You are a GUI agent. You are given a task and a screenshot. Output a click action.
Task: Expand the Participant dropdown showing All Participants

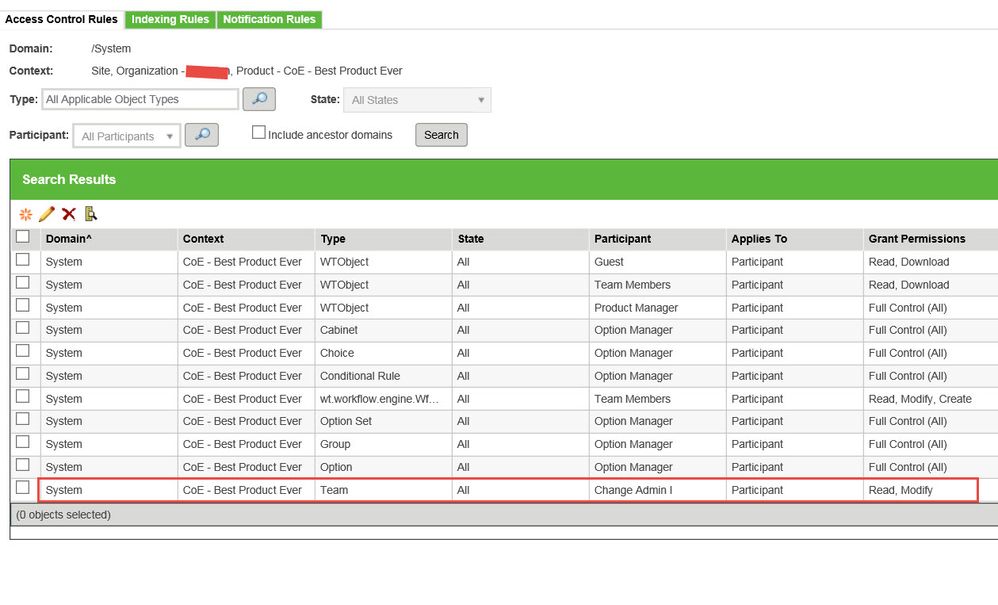coord(127,136)
